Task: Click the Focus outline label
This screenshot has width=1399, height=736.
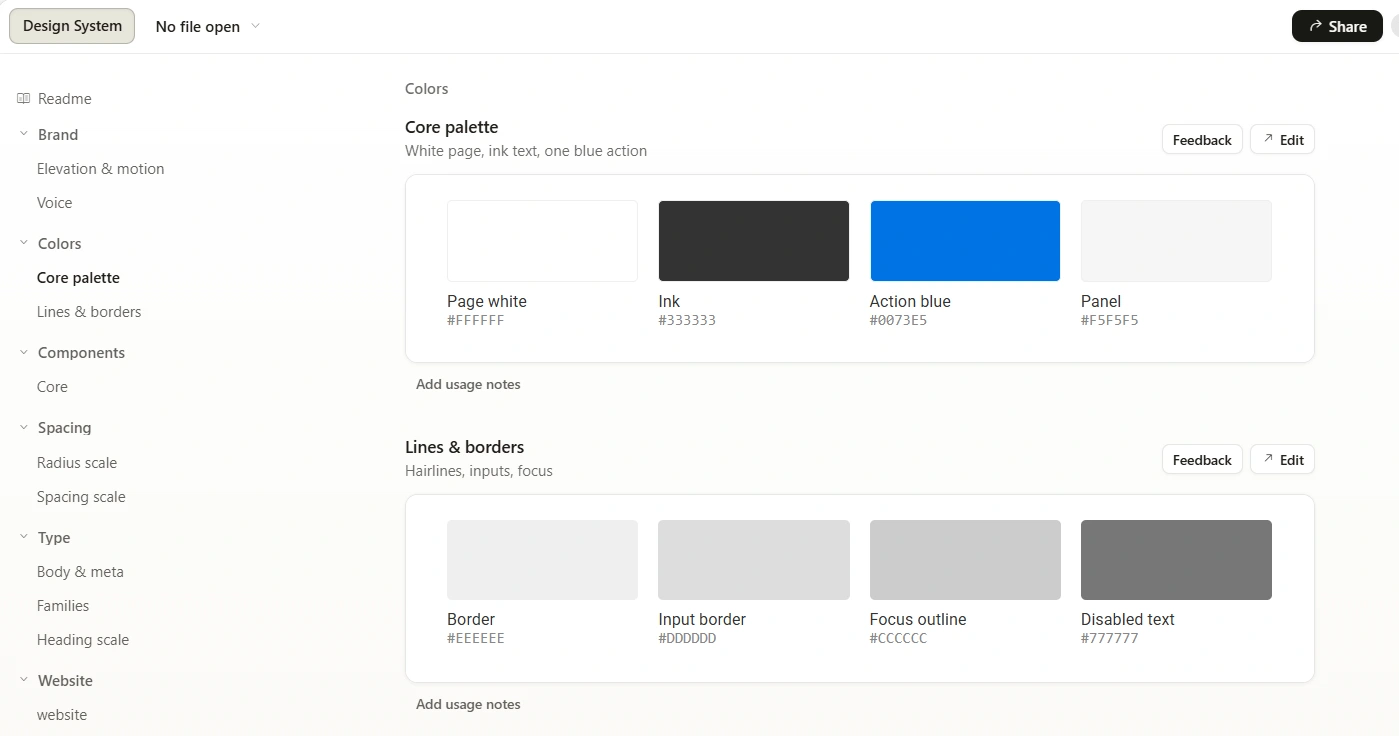Action: tap(918, 619)
